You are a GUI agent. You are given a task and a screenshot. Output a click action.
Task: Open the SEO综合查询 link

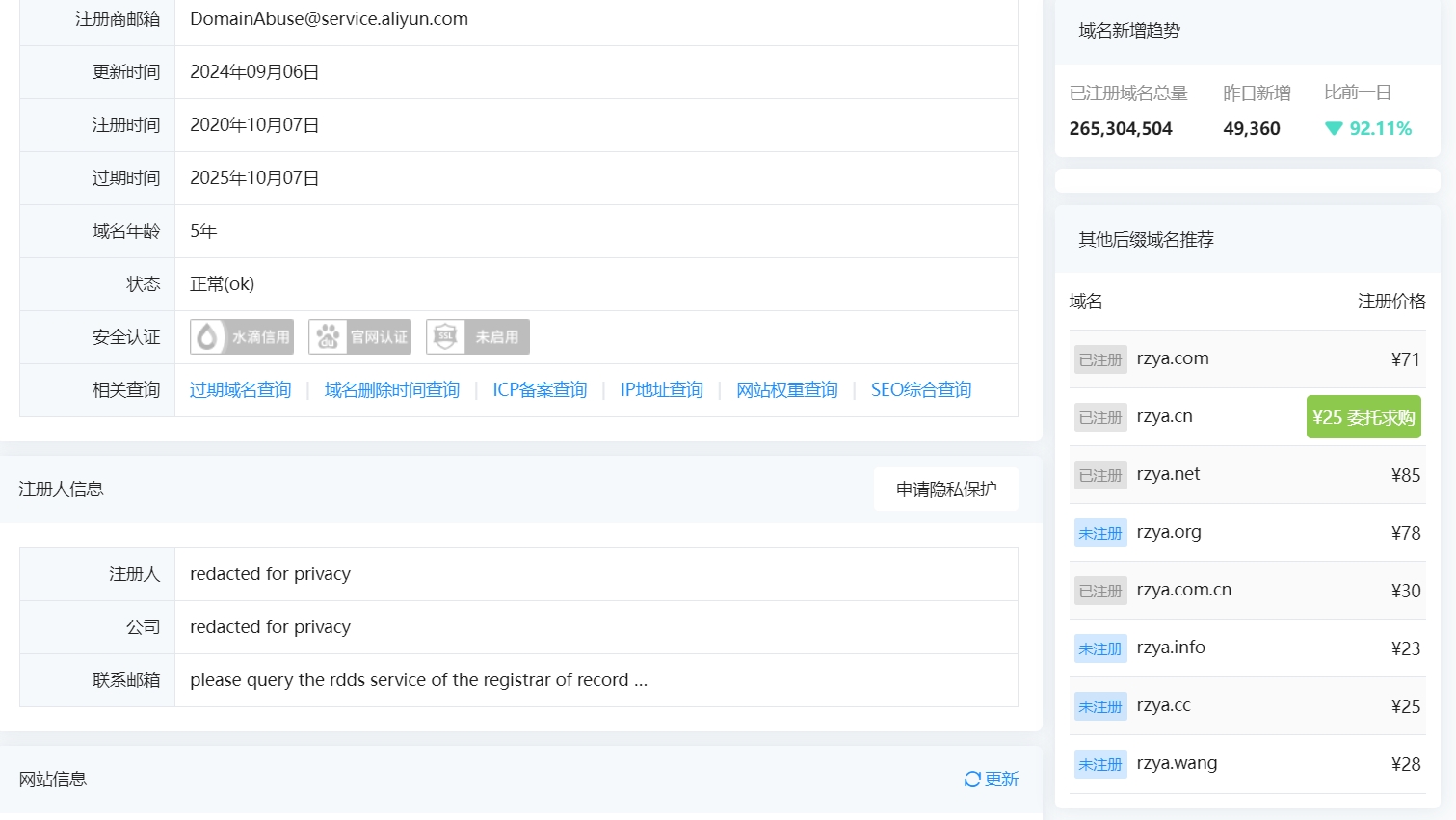click(920, 390)
